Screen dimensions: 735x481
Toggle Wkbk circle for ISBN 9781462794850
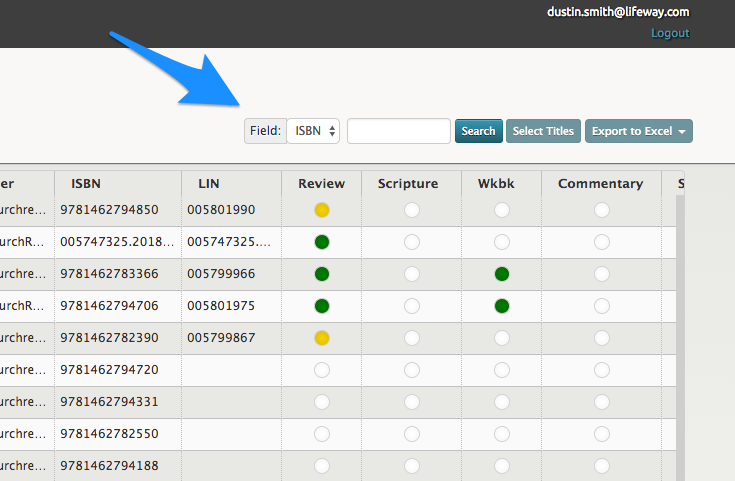click(x=502, y=210)
